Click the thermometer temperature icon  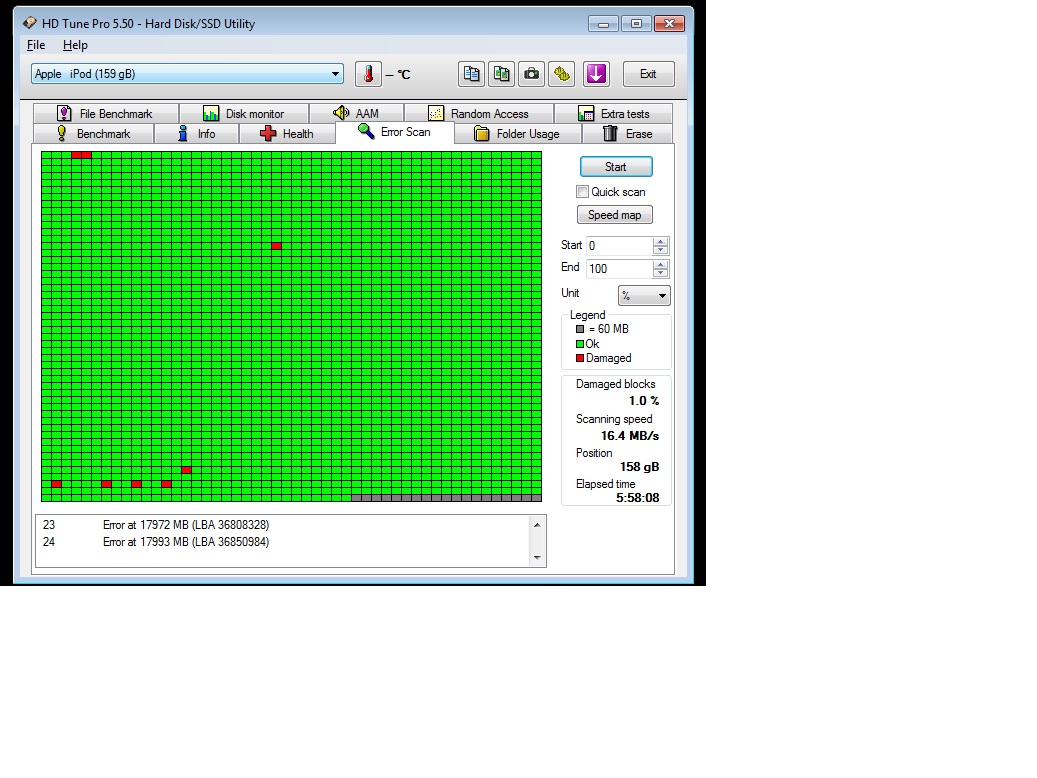368,74
